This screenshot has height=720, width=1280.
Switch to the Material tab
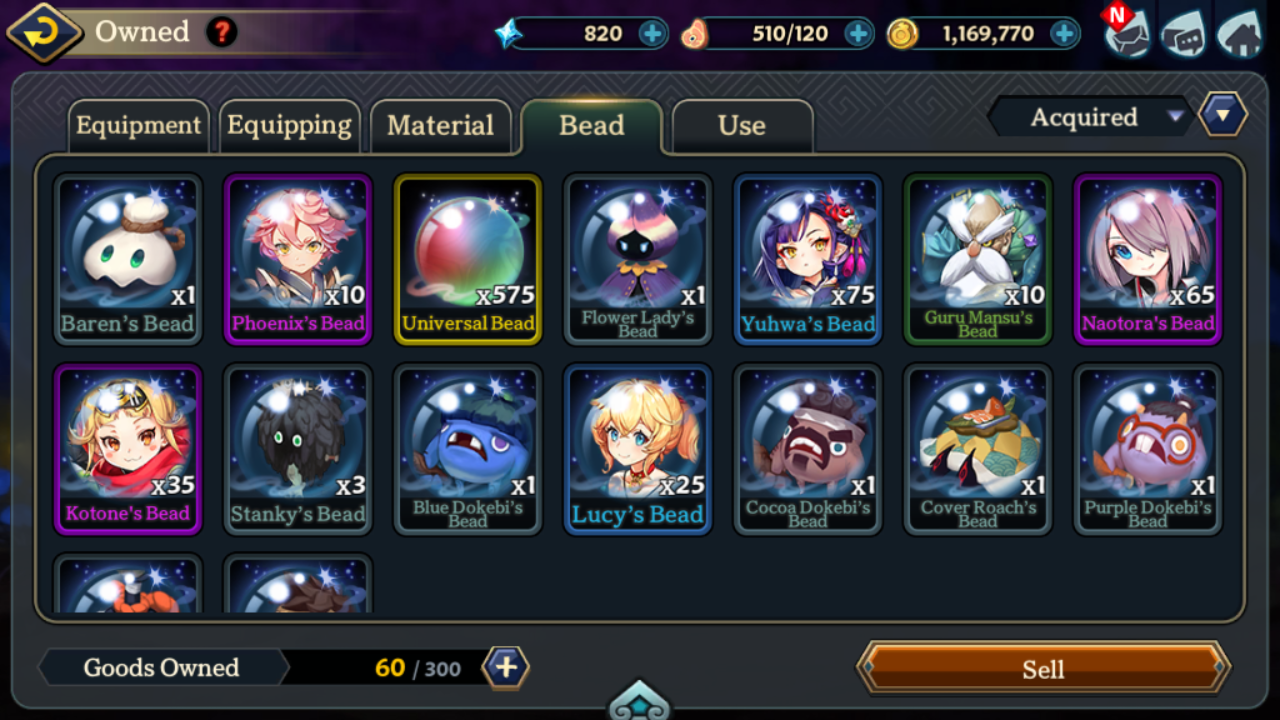point(440,126)
